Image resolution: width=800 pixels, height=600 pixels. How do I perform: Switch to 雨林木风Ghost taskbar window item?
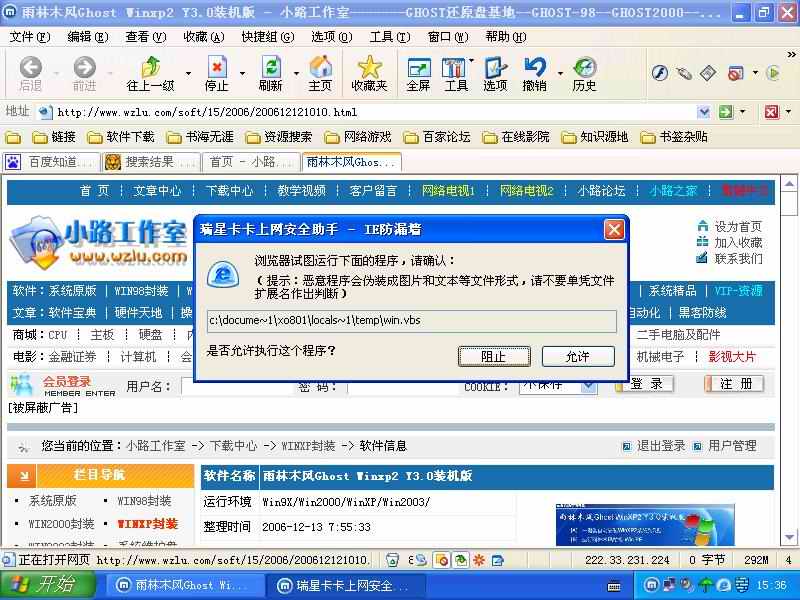click(184, 585)
